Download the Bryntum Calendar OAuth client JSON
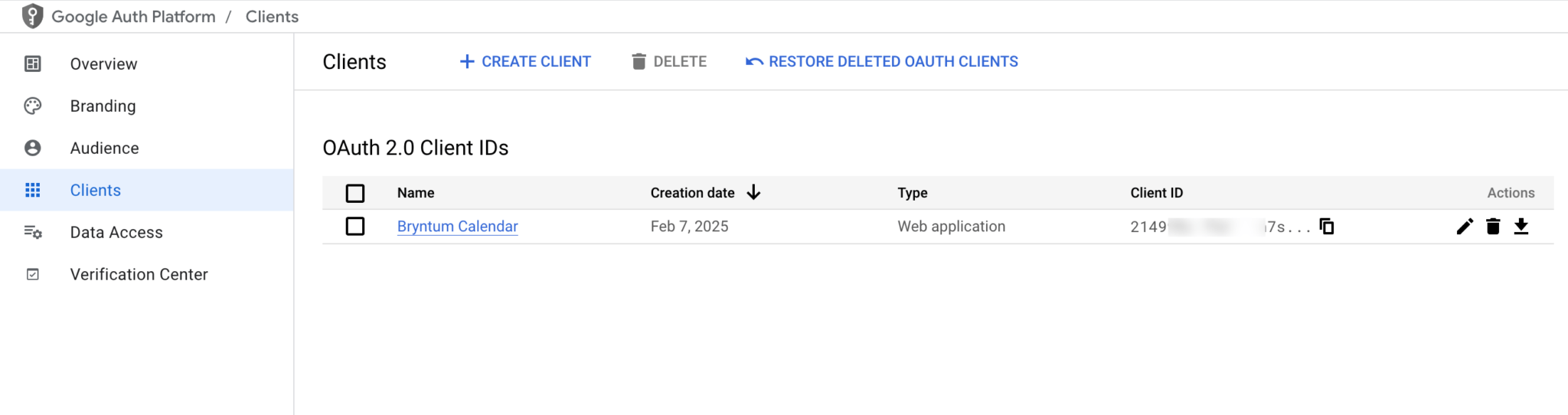Image resolution: width=1568 pixels, height=415 pixels. pyautogui.click(x=1521, y=226)
